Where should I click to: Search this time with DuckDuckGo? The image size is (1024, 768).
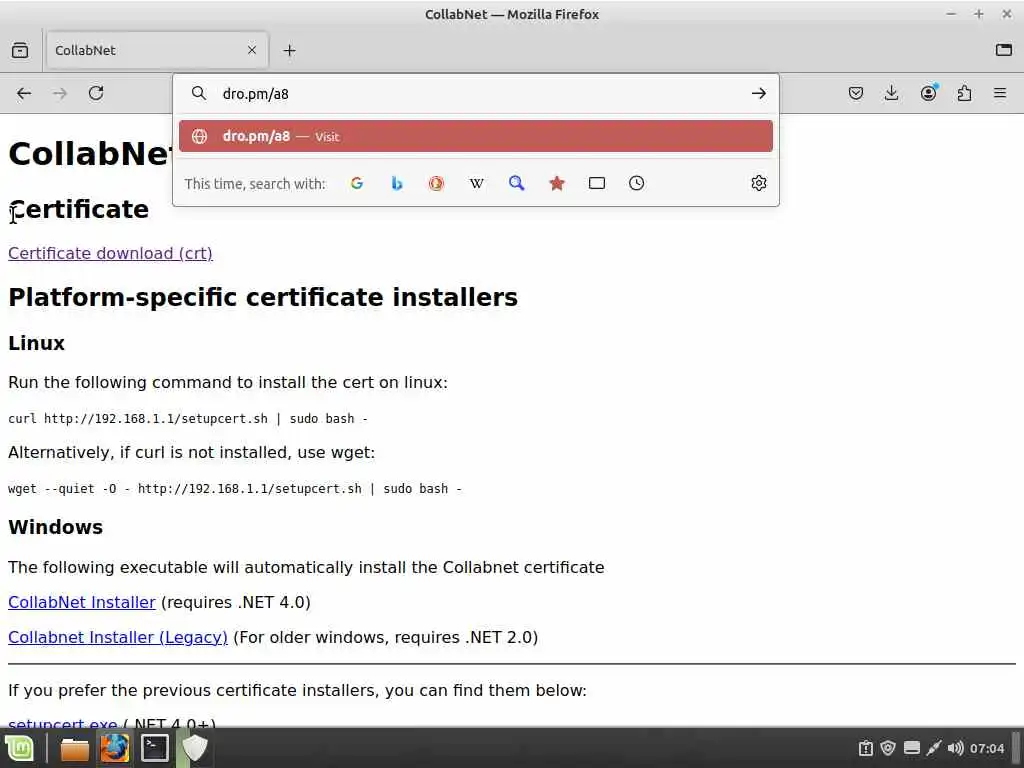coord(436,184)
